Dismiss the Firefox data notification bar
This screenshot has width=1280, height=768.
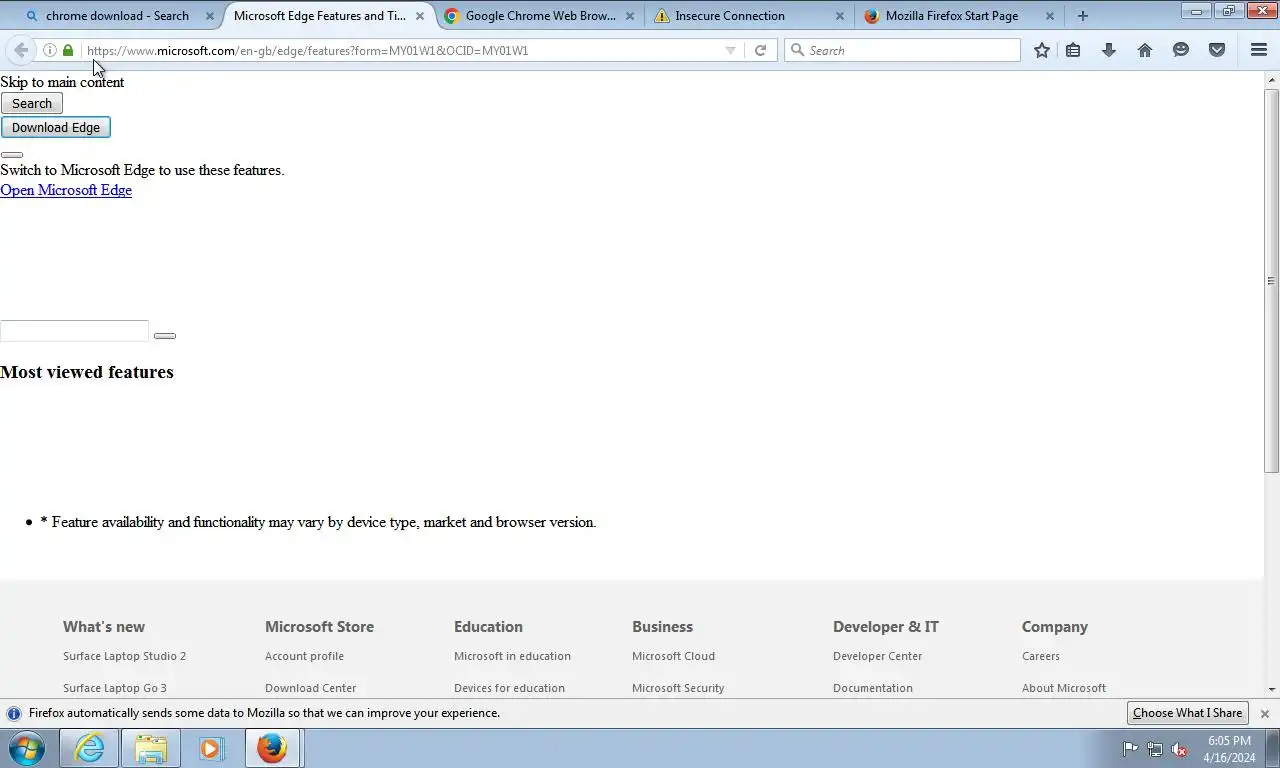tap(1264, 713)
